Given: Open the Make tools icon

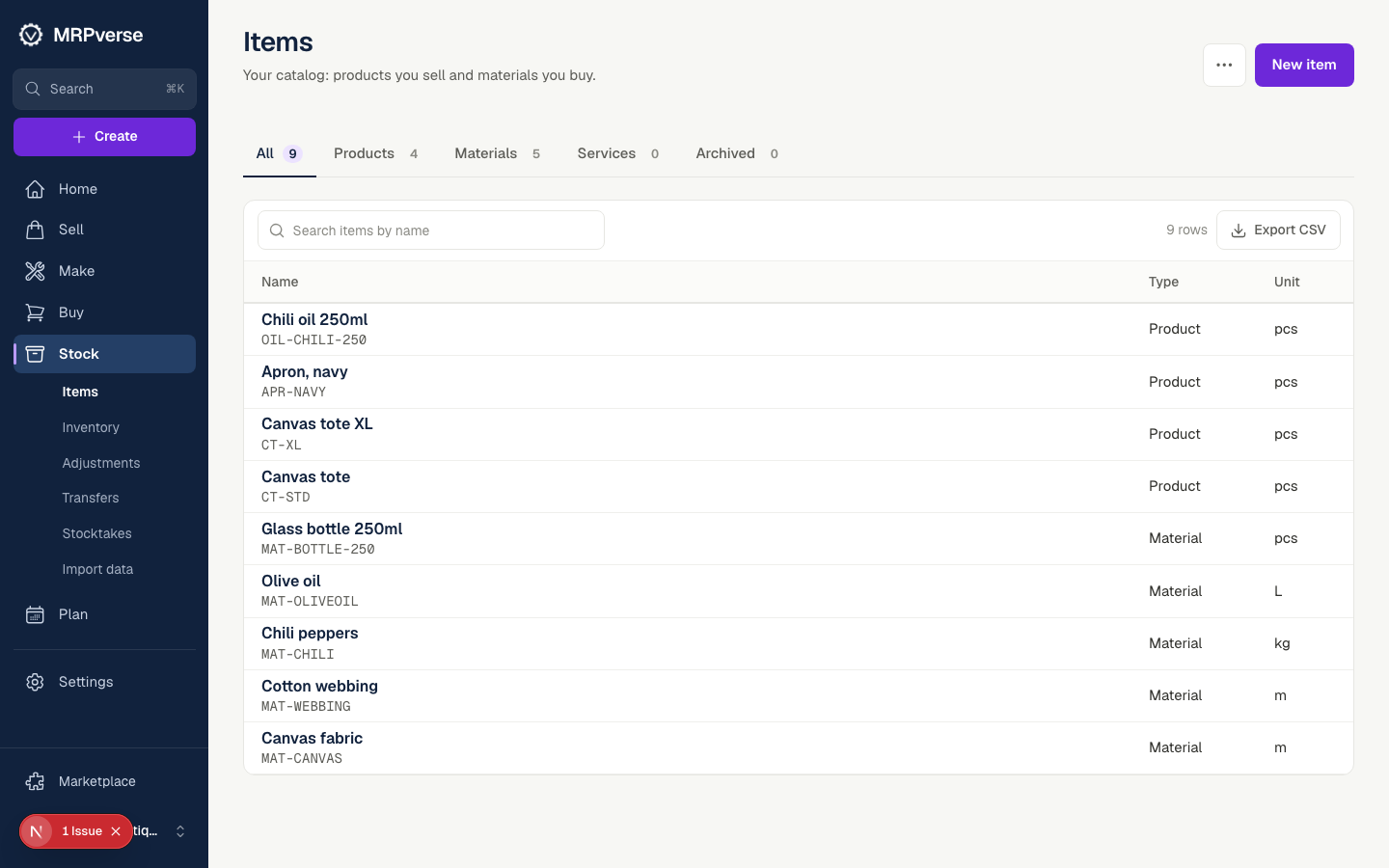Looking at the screenshot, I should [x=35, y=271].
